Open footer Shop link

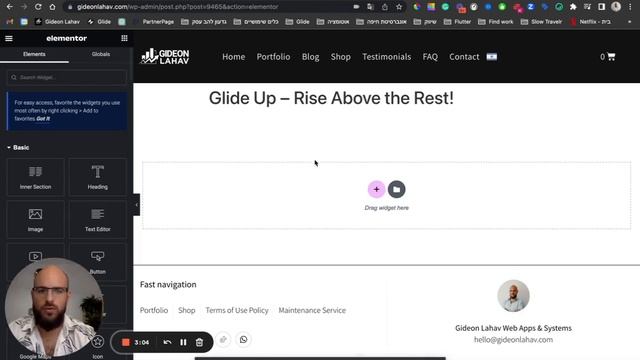click(187, 310)
